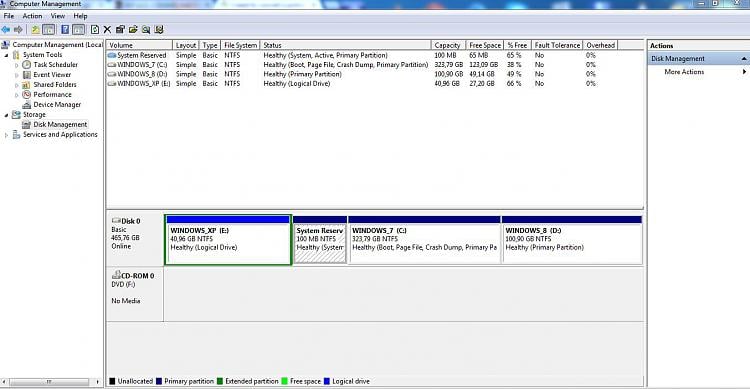Select the WINDOWS_XP (E:) partition block
The height and width of the screenshot is (389, 750).
pyautogui.click(x=228, y=239)
